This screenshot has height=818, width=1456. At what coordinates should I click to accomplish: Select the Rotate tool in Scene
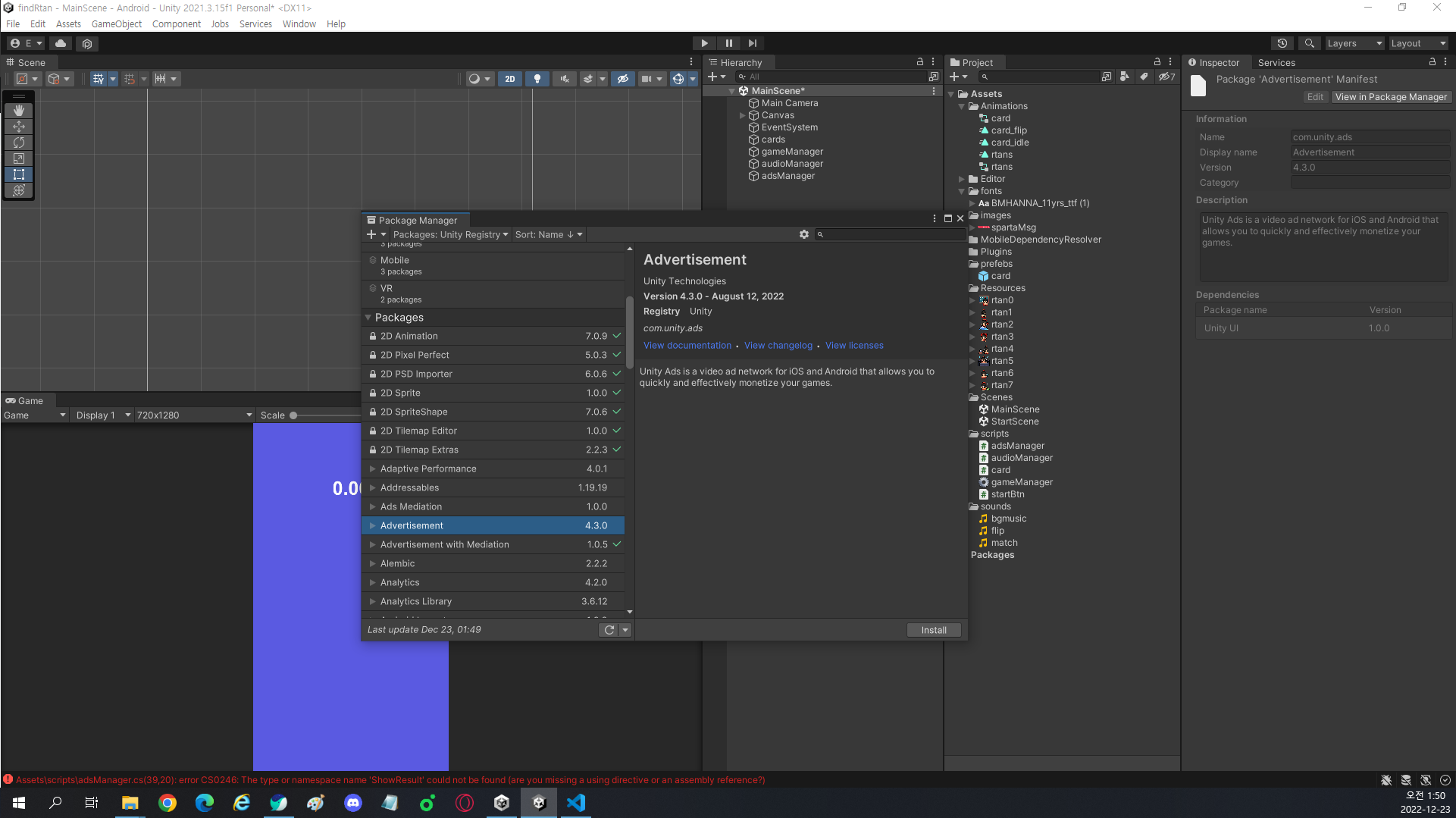pos(19,143)
